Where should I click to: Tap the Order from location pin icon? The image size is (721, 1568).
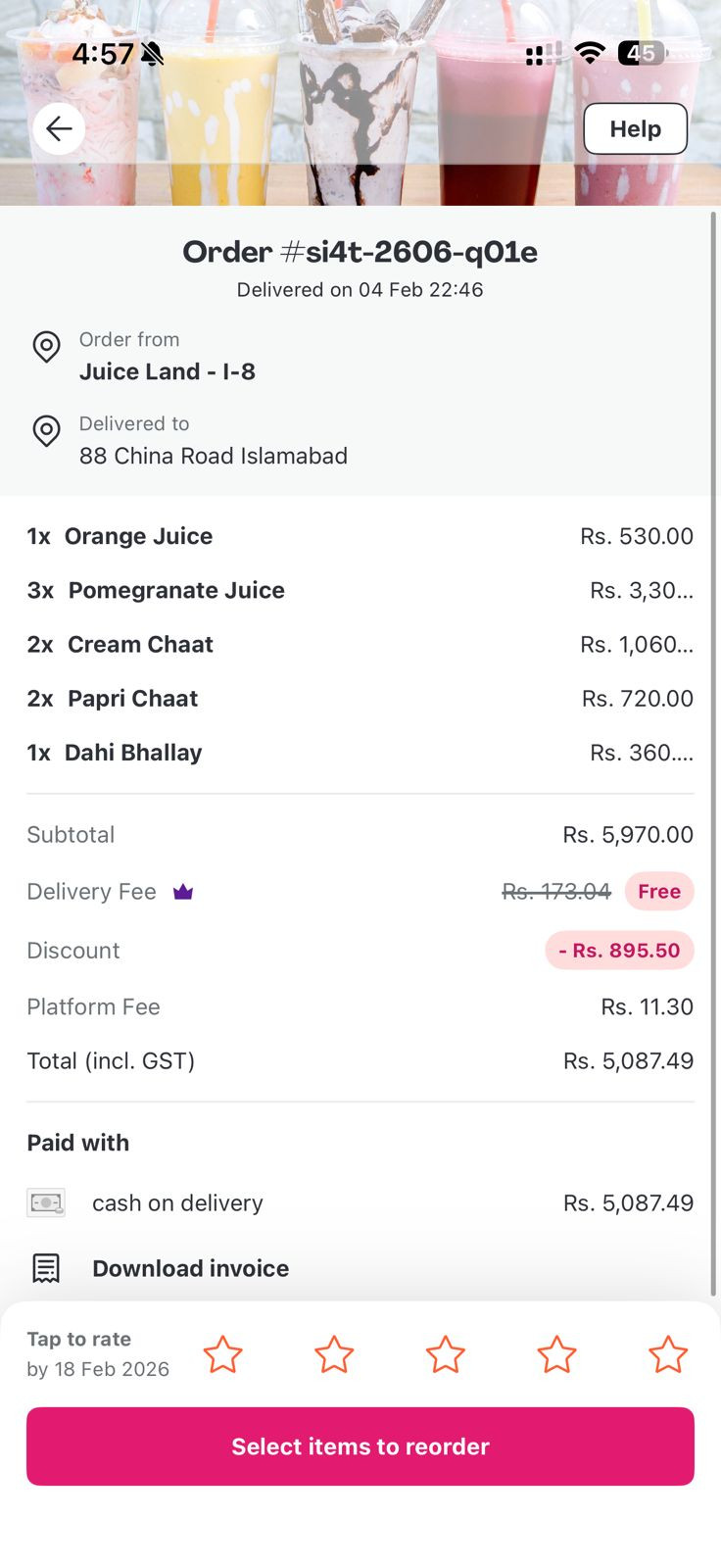click(x=46, y=347)
